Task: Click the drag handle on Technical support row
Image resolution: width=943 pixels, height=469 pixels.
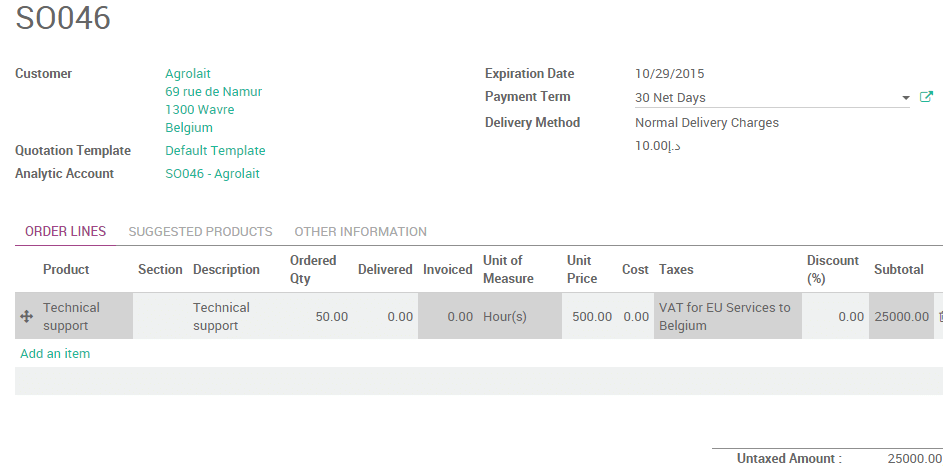Action: pos(27,317)
